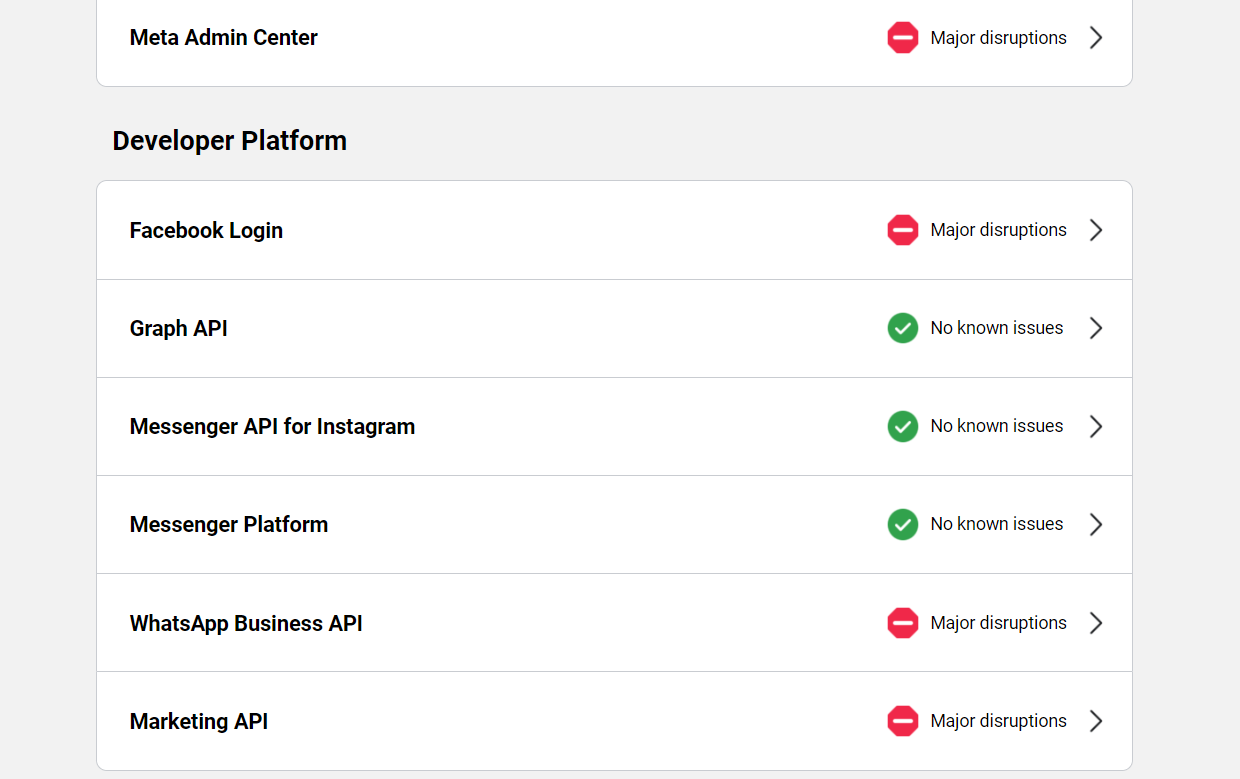Click the red stop icon for Marketing API
The image size is (1240, 779).
tap(902, 721)
